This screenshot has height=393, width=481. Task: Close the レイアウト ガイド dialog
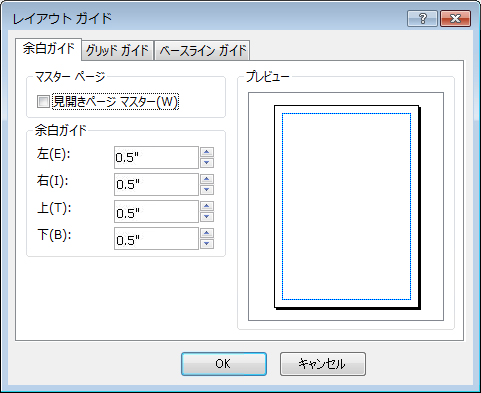click(x=455, y=18)
